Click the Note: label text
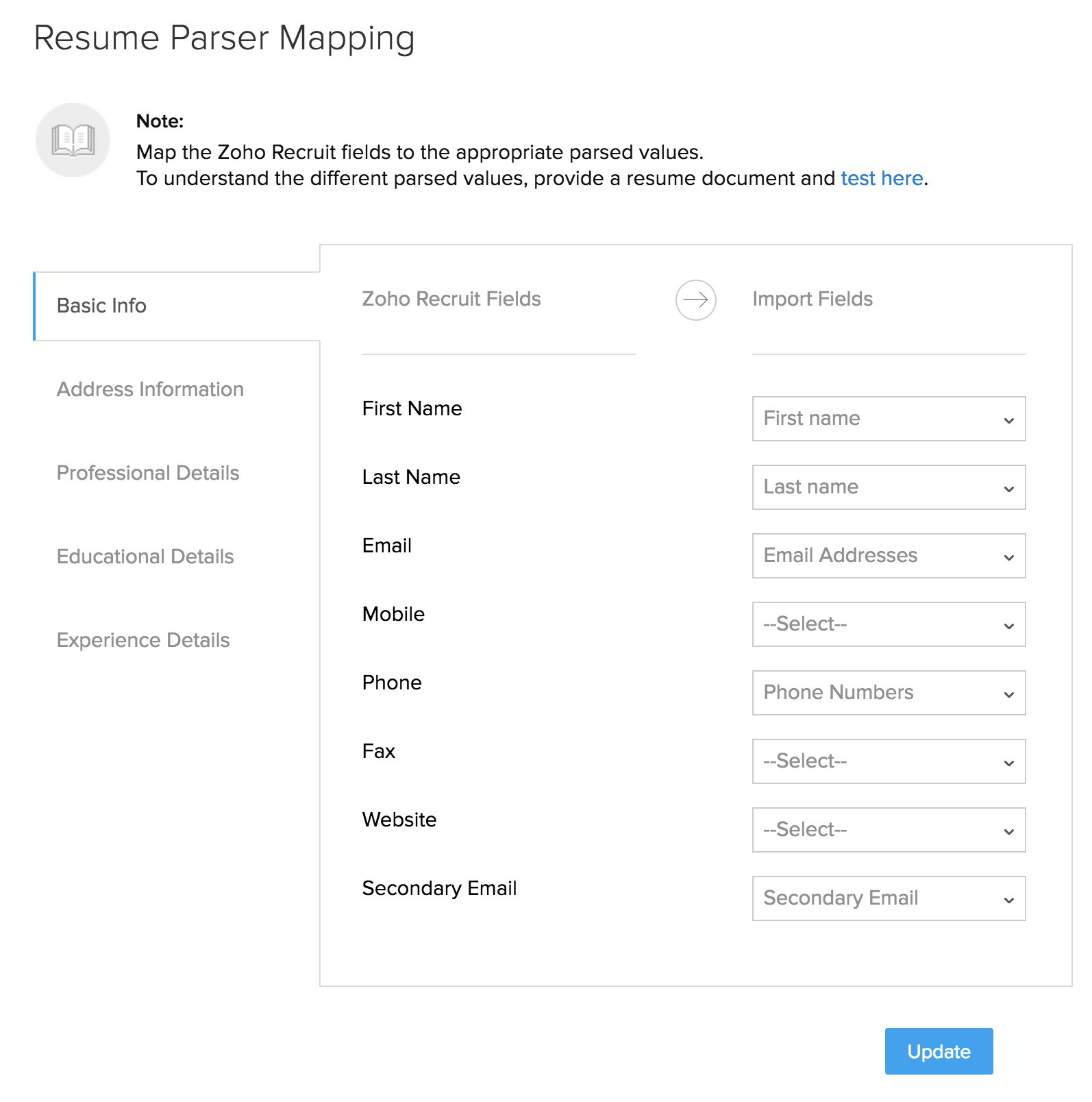This screenshot has width=1092, height=1102. click(x=160, y=121)
